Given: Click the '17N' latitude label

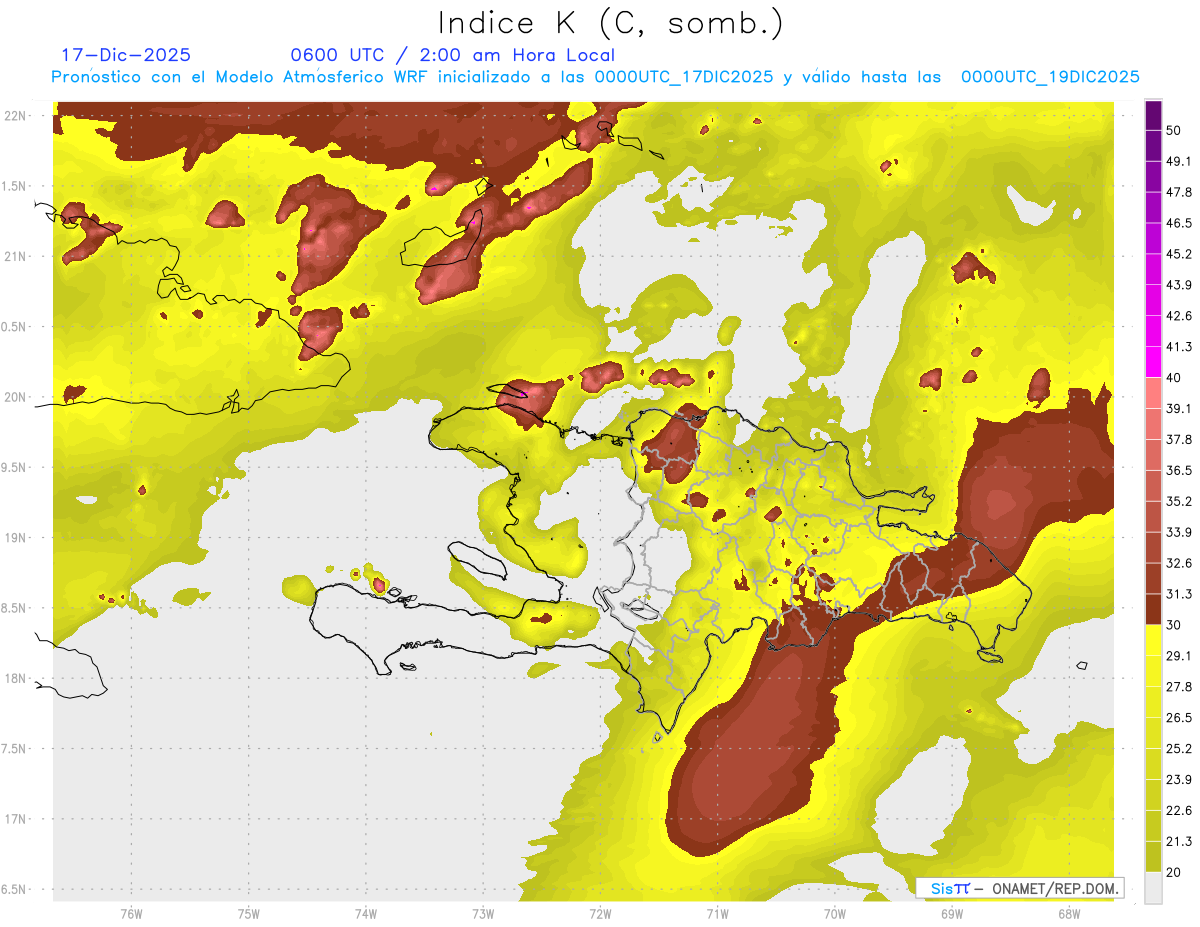Looking at the screenshot, I should 17,819.
